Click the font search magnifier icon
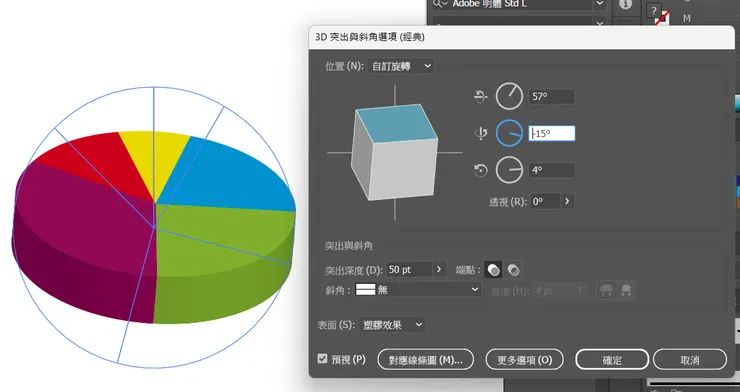Image resolution: width=740 pixels, height=392 pixels. point(438,4)
